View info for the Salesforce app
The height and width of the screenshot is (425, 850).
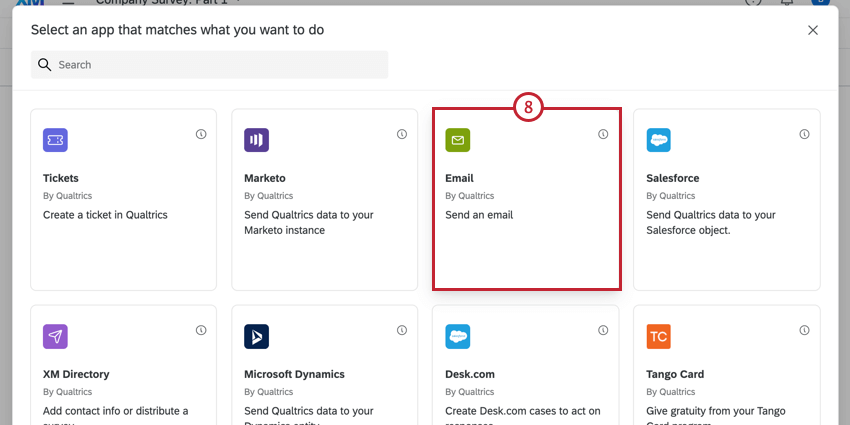point(804,134)
